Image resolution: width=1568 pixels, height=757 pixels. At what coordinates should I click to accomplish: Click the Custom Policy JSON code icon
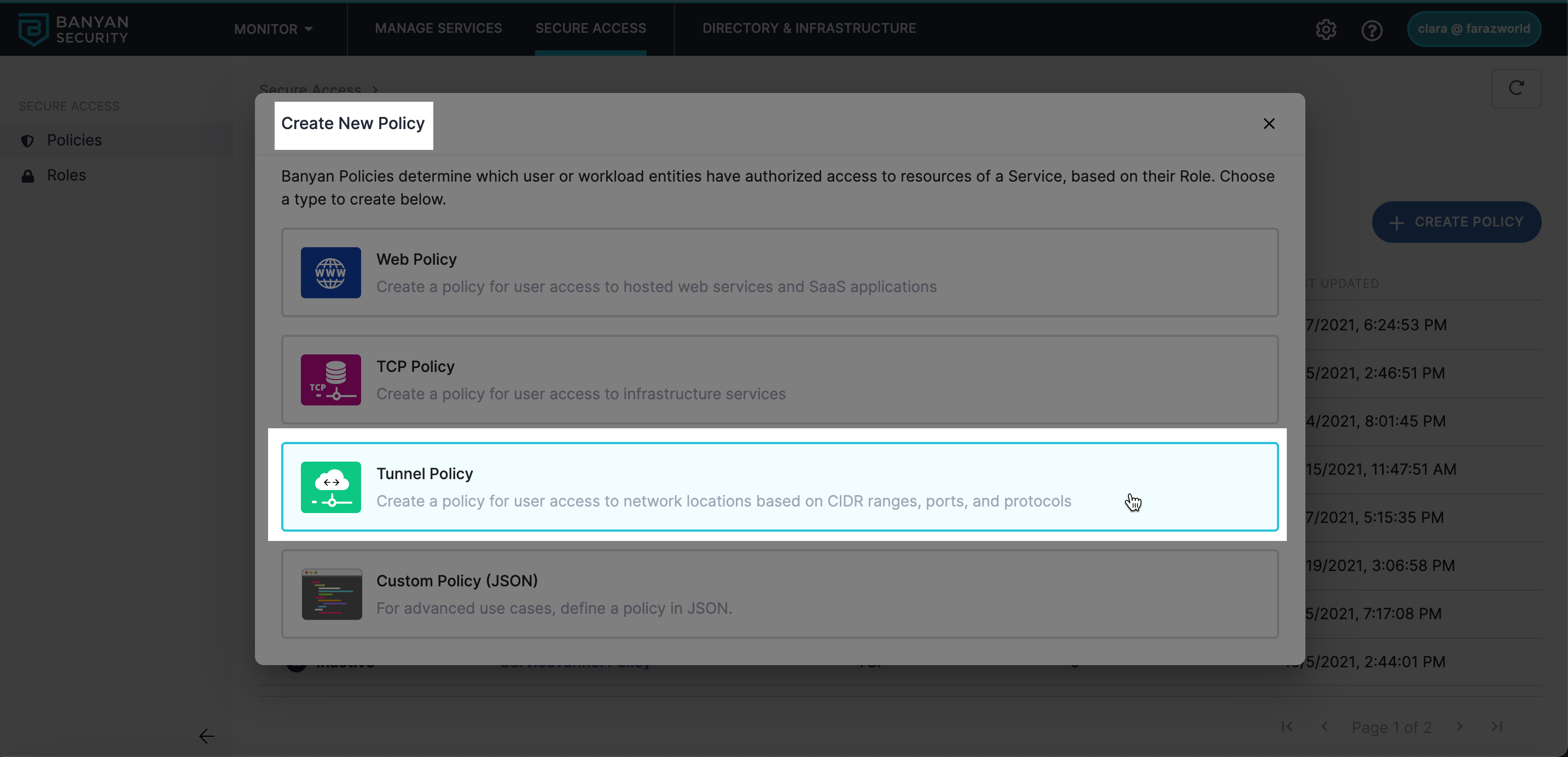pyautogui.click(x=332, y=594)
